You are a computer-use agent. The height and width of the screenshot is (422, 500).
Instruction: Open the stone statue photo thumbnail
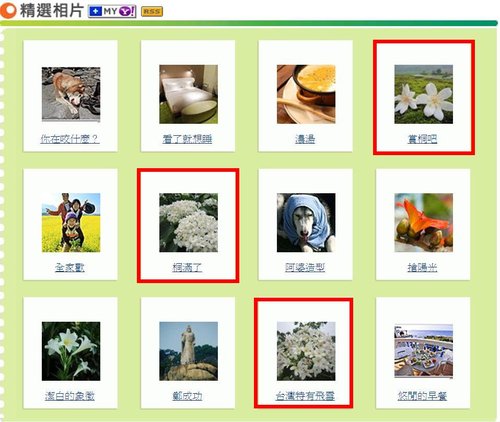(189, 351)
